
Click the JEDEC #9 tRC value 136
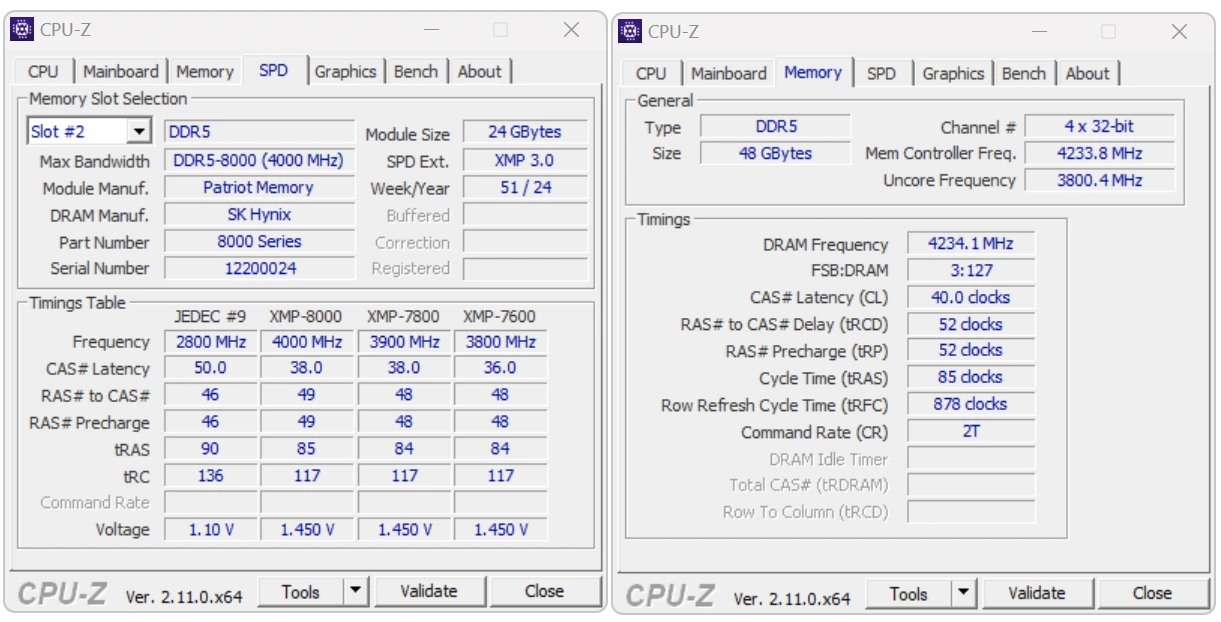210,475
